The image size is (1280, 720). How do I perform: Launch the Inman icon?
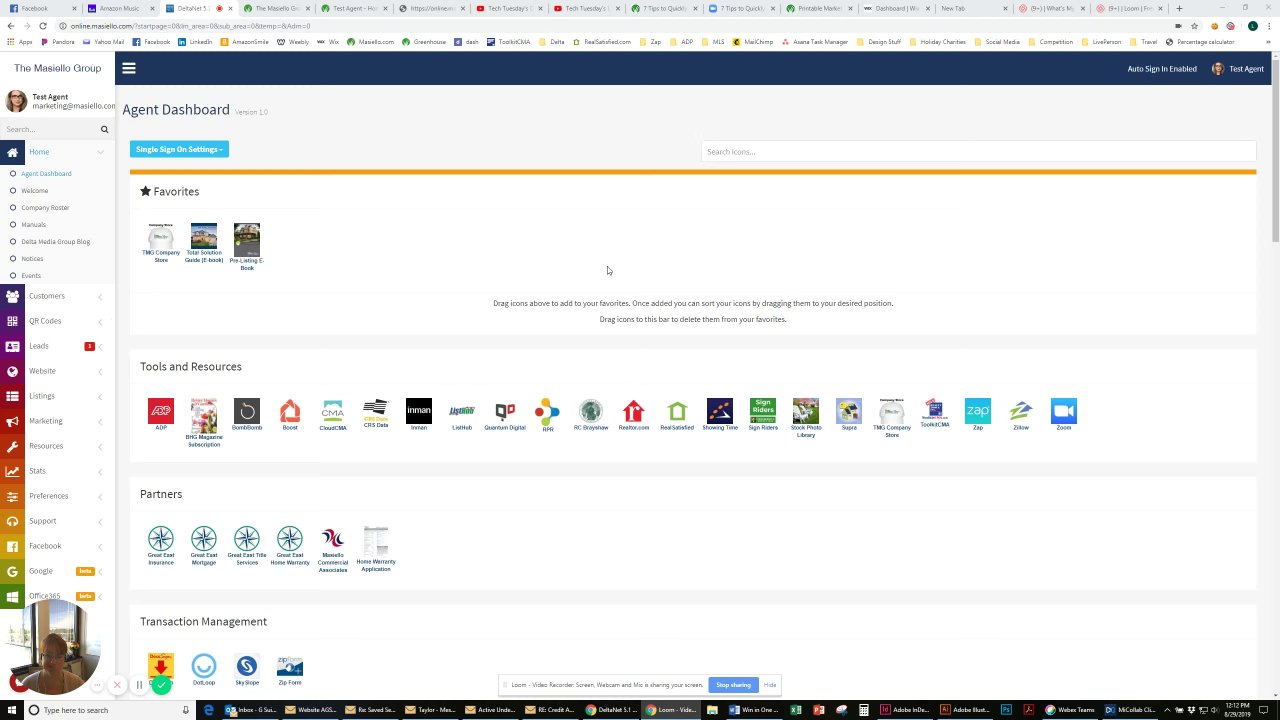[x=419, y=413]
